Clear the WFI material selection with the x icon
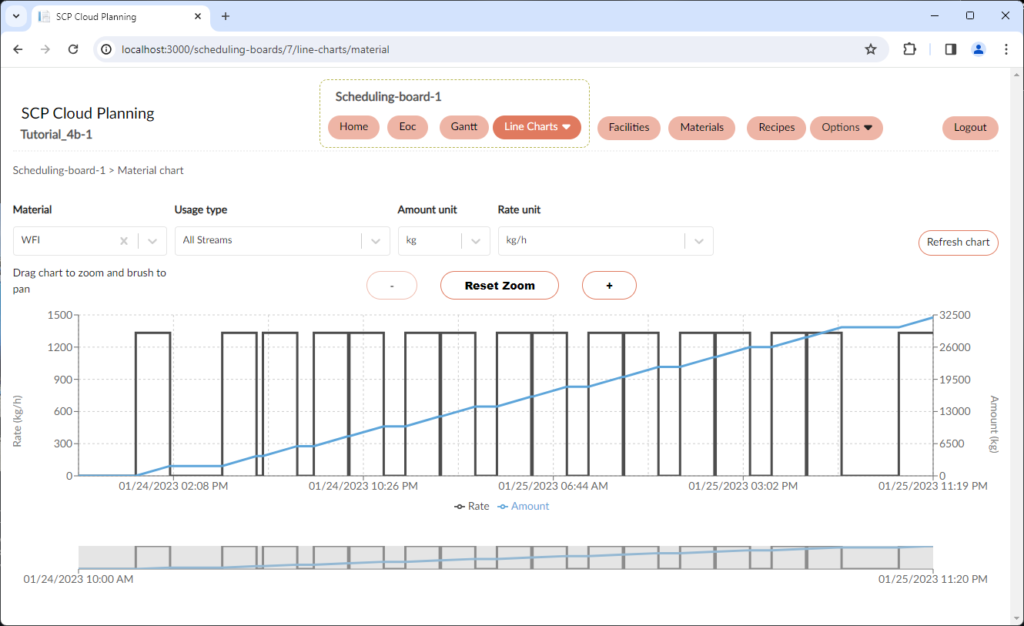1024x626 pixels. click(124, 240)
